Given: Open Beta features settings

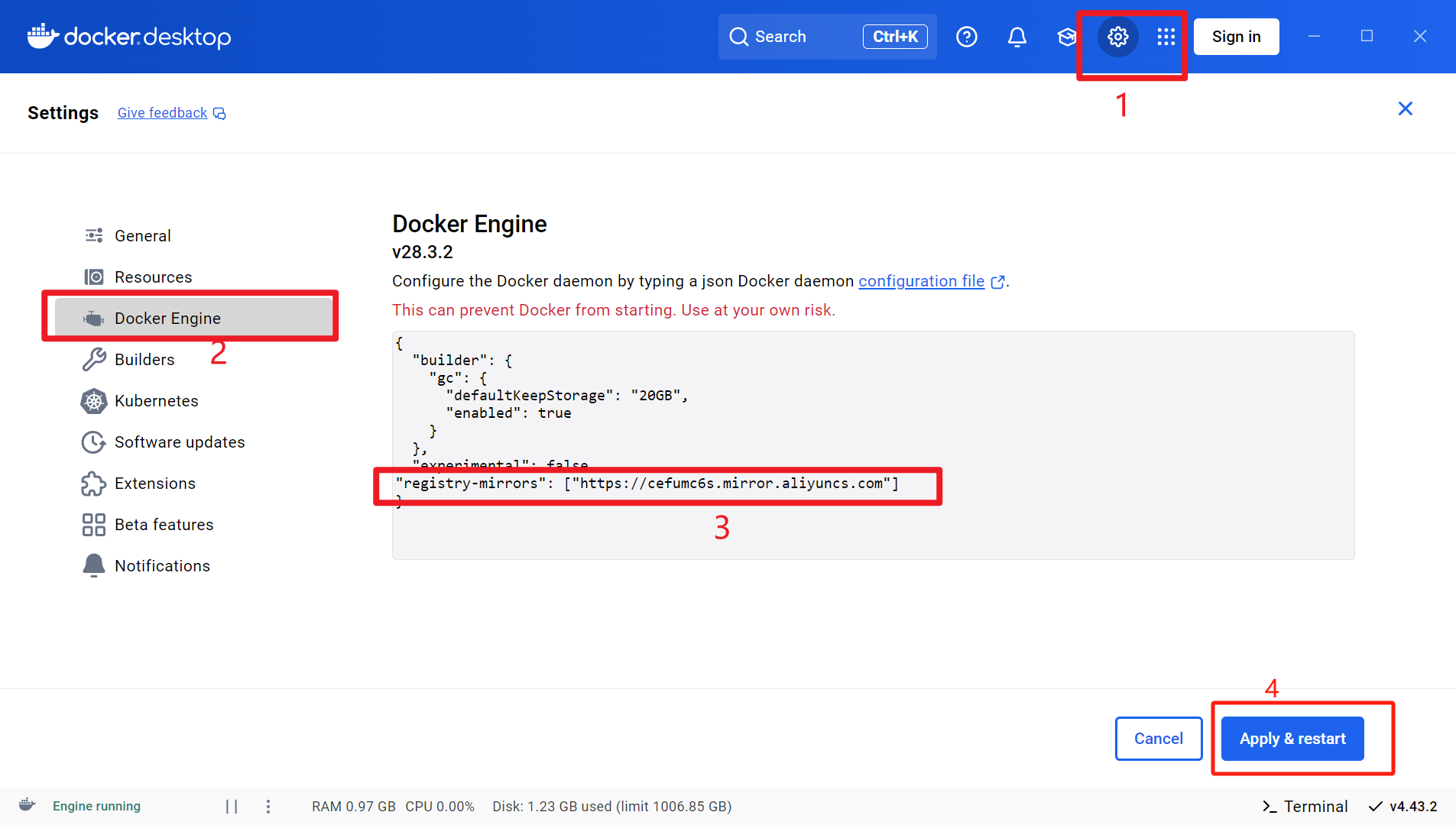Looking at the screenshot, I should click(193, 524).
